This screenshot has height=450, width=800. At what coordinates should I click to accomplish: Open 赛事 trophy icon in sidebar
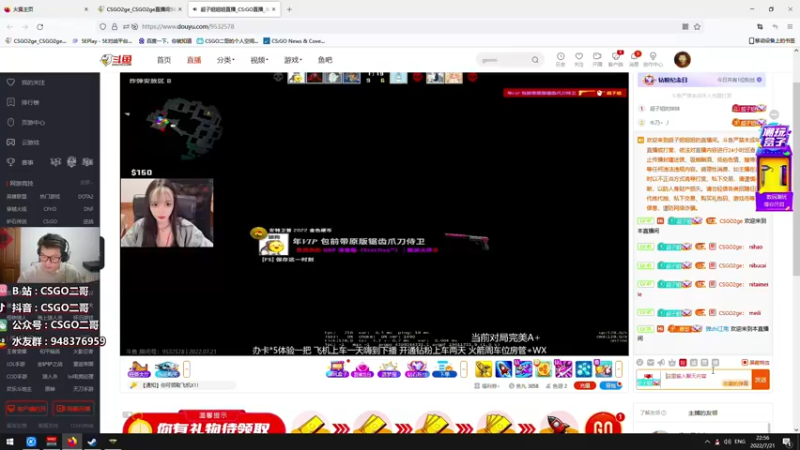(x=11, y=162)
